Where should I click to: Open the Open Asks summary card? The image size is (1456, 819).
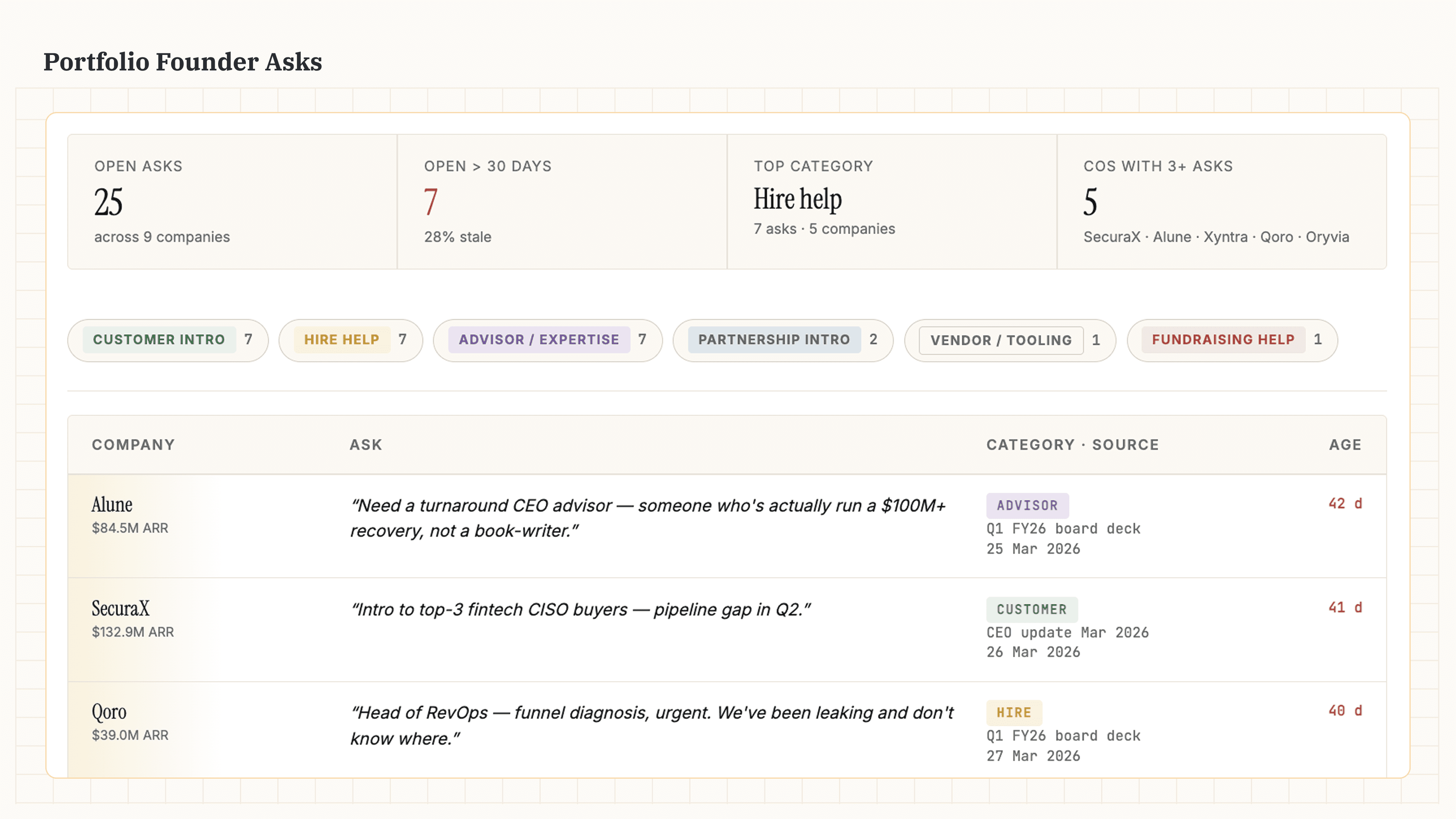232,202
